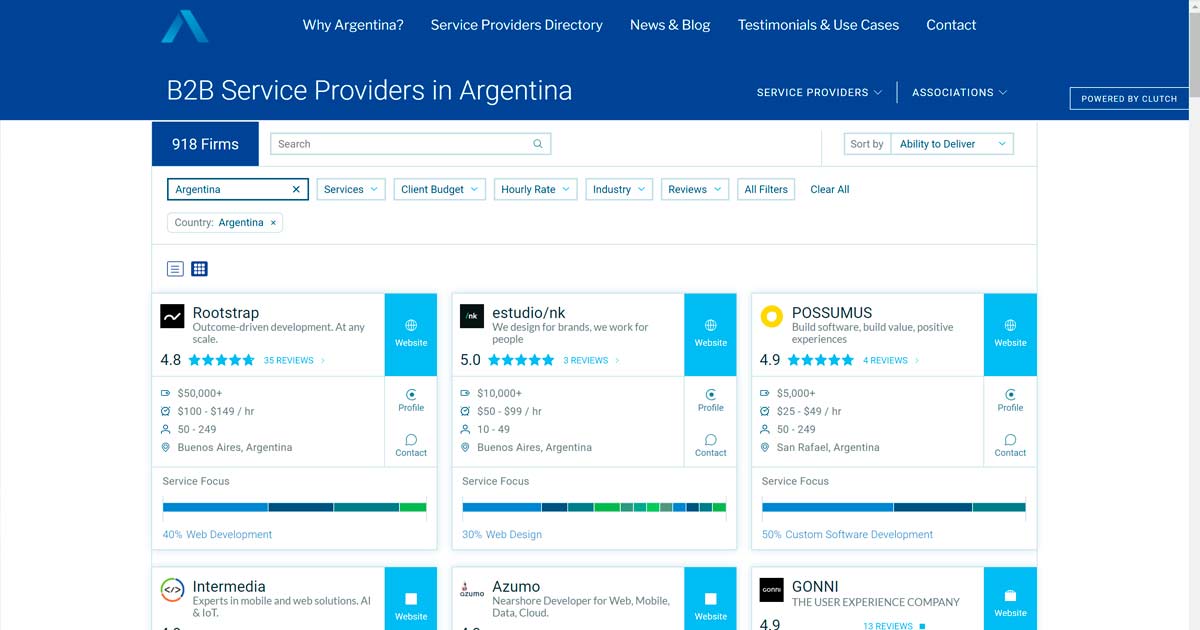
Task: Click the search magnifier icon
Action: [538, 144]
